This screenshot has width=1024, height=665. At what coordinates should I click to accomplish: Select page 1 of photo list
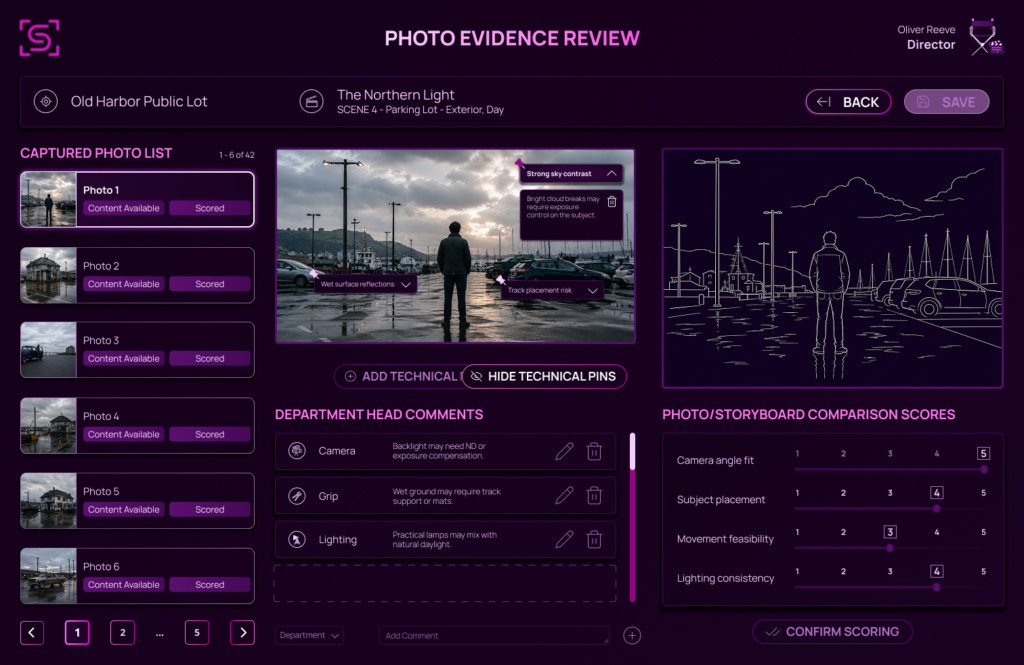point(77,632)
